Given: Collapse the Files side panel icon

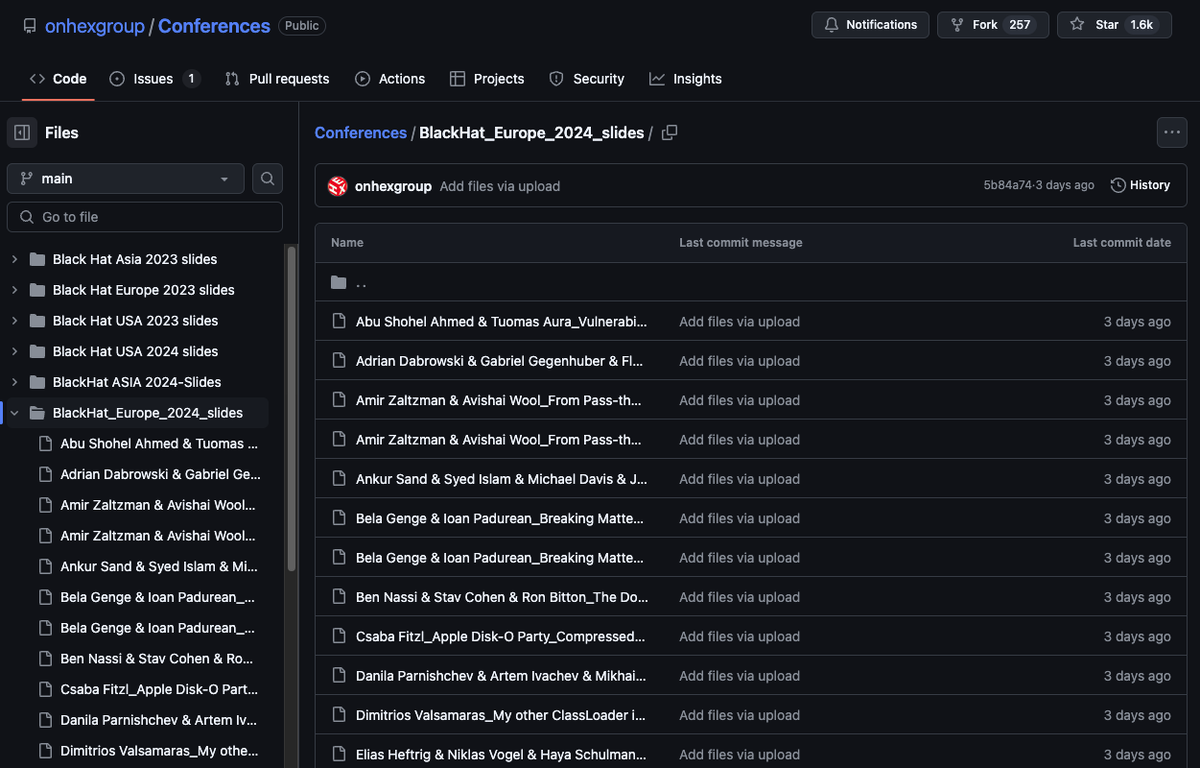Looking at the screenshot, I should [22, 132].
